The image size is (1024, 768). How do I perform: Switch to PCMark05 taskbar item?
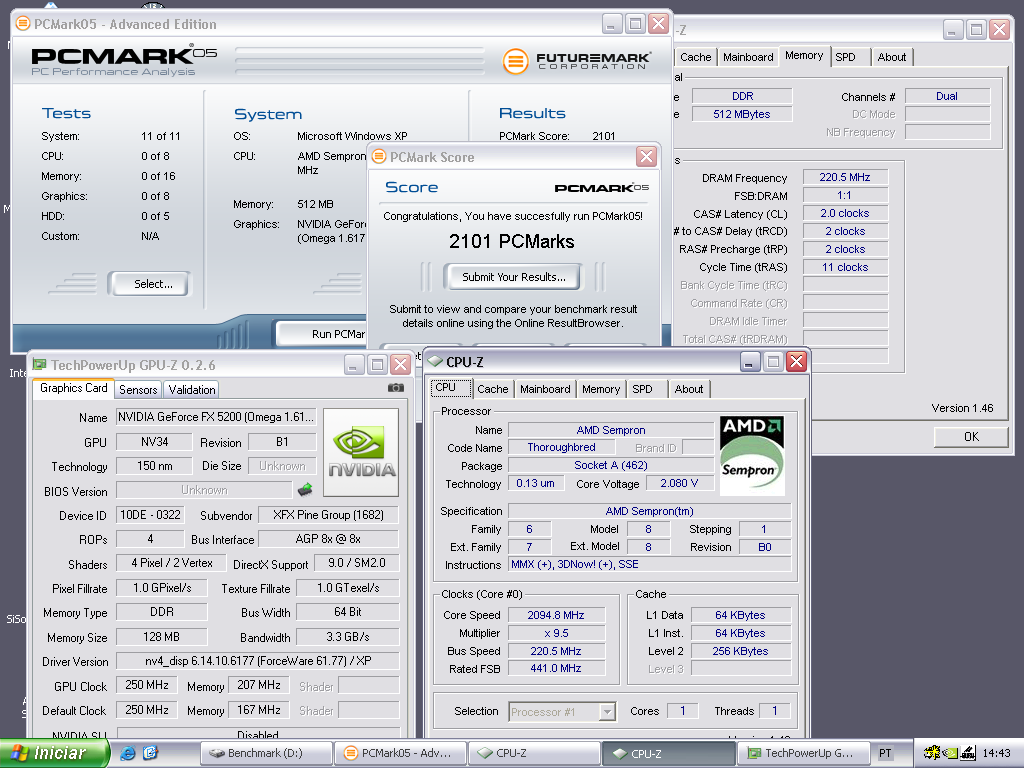[x=400, y=753]
